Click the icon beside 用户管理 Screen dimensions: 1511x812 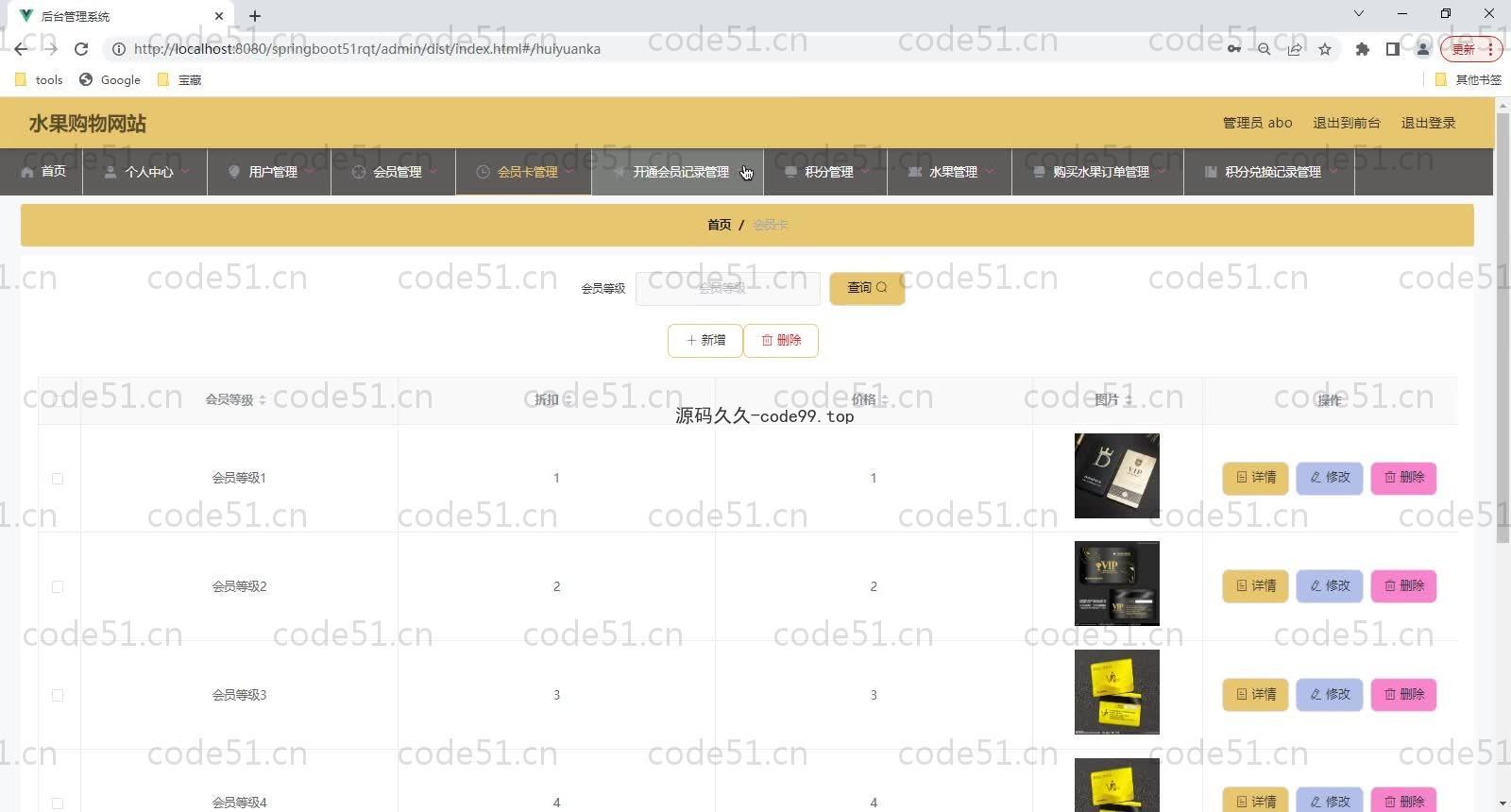click(x=234, y=172)
